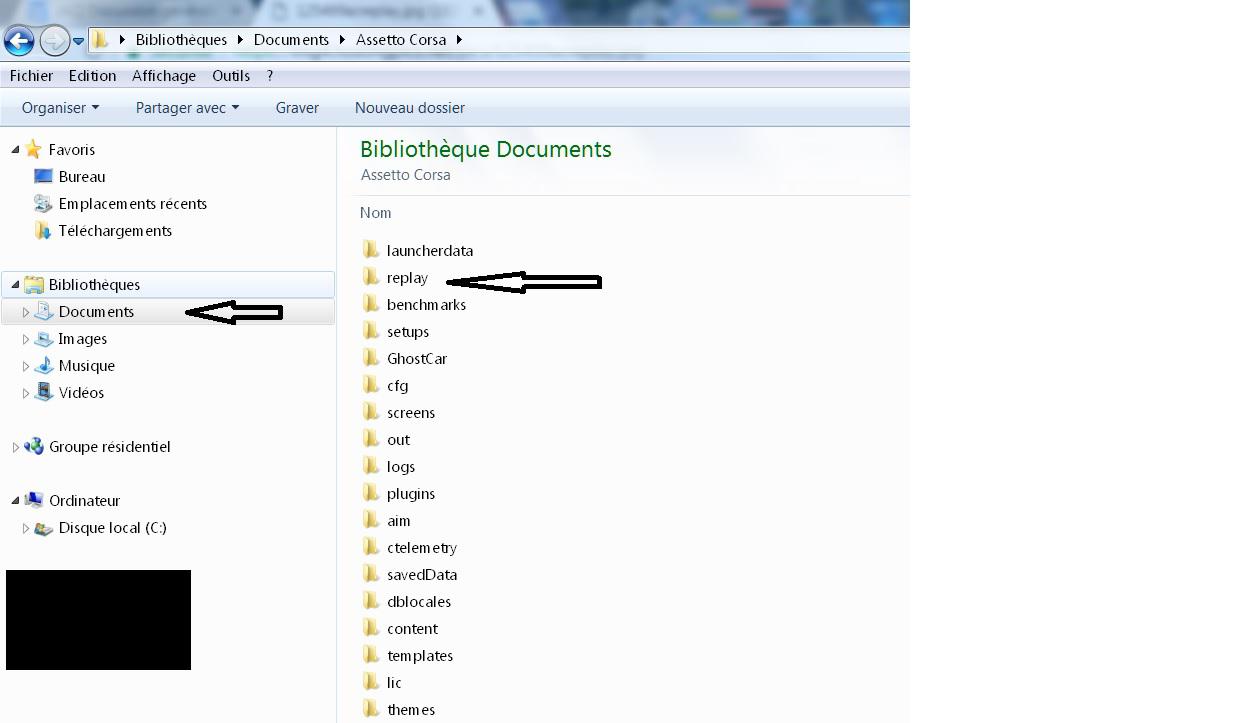The width and height of the screenshot is (1248, 723).
Task: Click the folder icon in the address bar
Action: pos(100,40)
